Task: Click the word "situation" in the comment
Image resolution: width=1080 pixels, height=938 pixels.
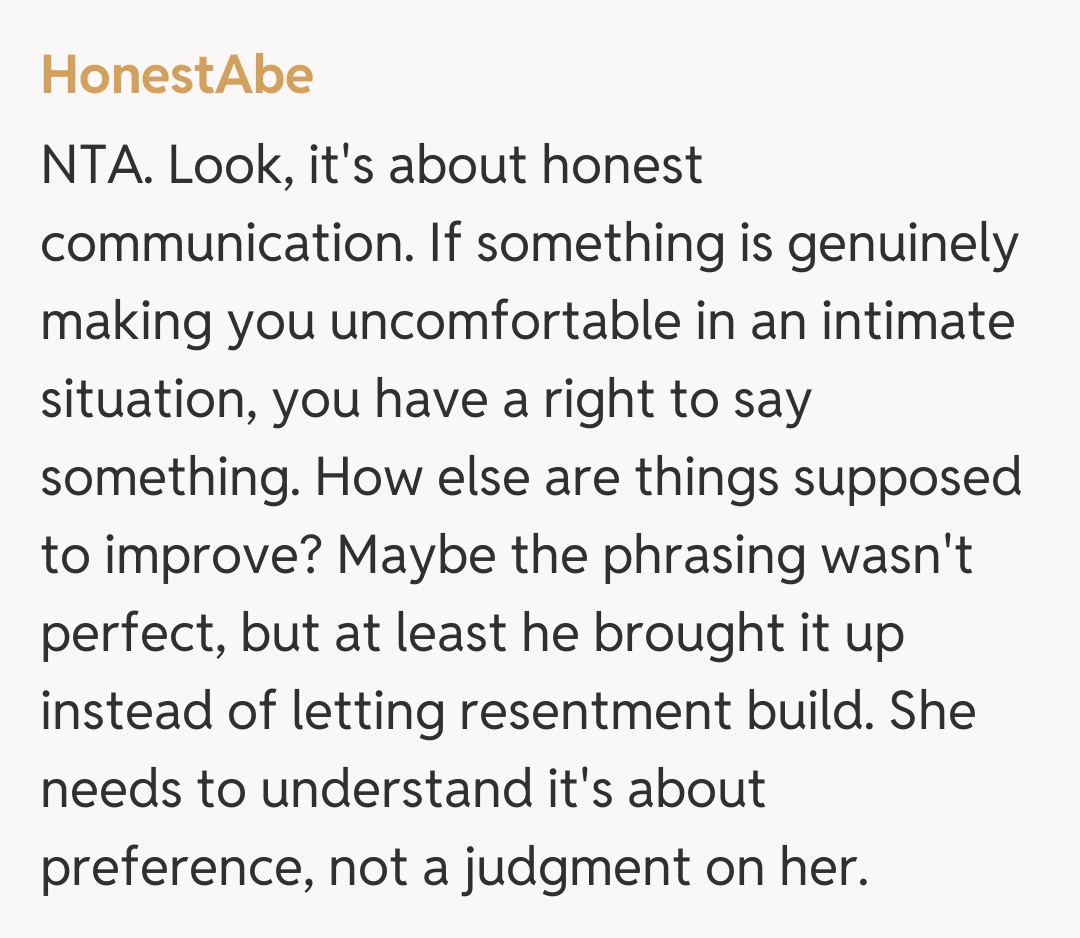Action: [x=147, y=401]
